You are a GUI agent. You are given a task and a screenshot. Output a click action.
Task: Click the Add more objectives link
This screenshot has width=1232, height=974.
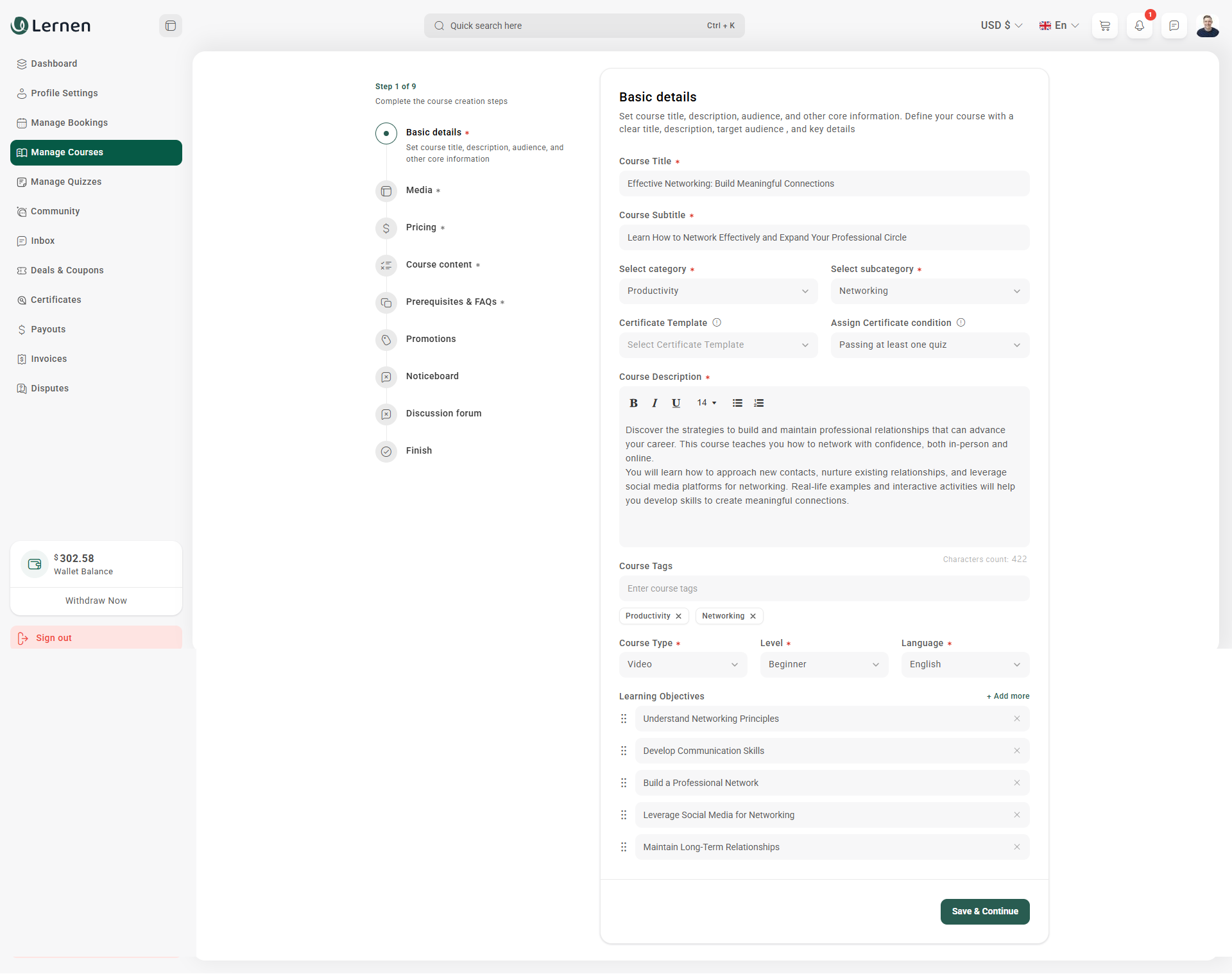[1008, 696]
